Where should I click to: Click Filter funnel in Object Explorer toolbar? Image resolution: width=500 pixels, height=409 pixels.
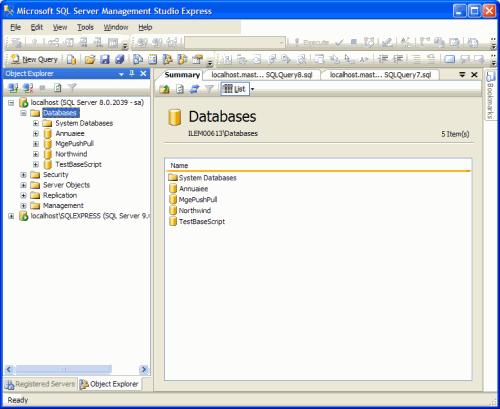point(72,88)
